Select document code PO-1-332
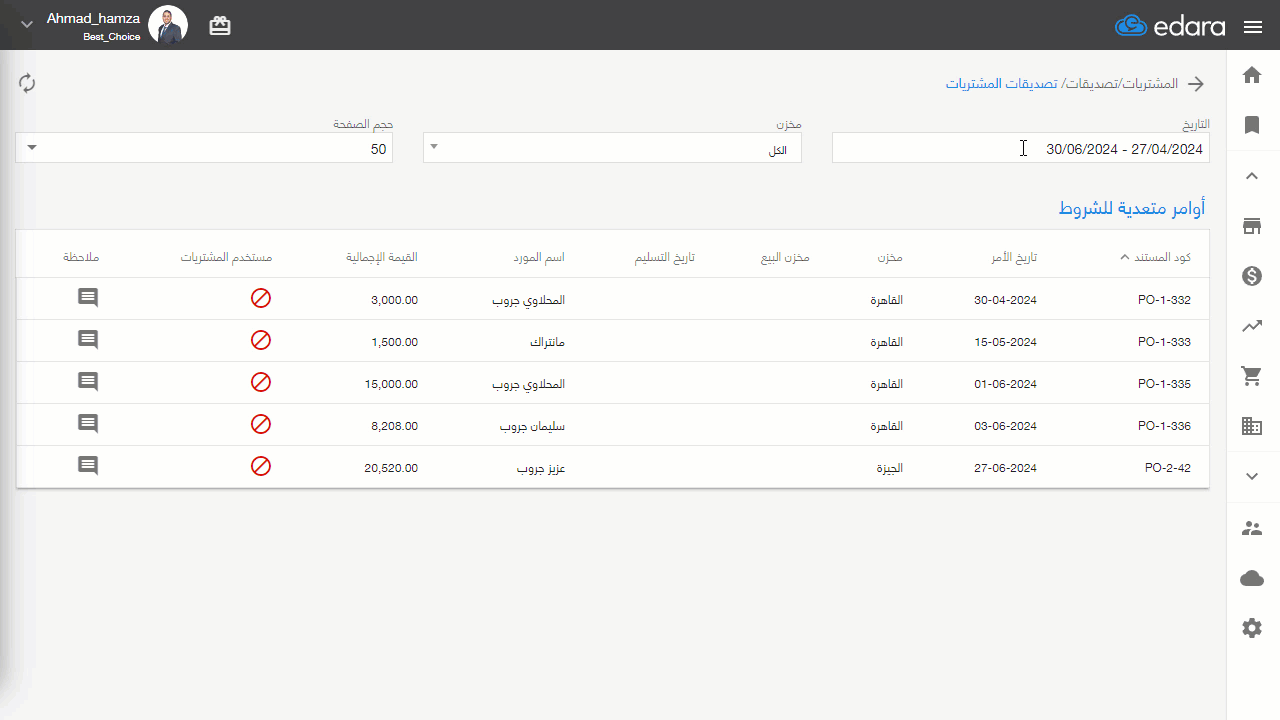Viewport: 1280px width, 720px height. pyautogui.click(x=1164, y=300)
